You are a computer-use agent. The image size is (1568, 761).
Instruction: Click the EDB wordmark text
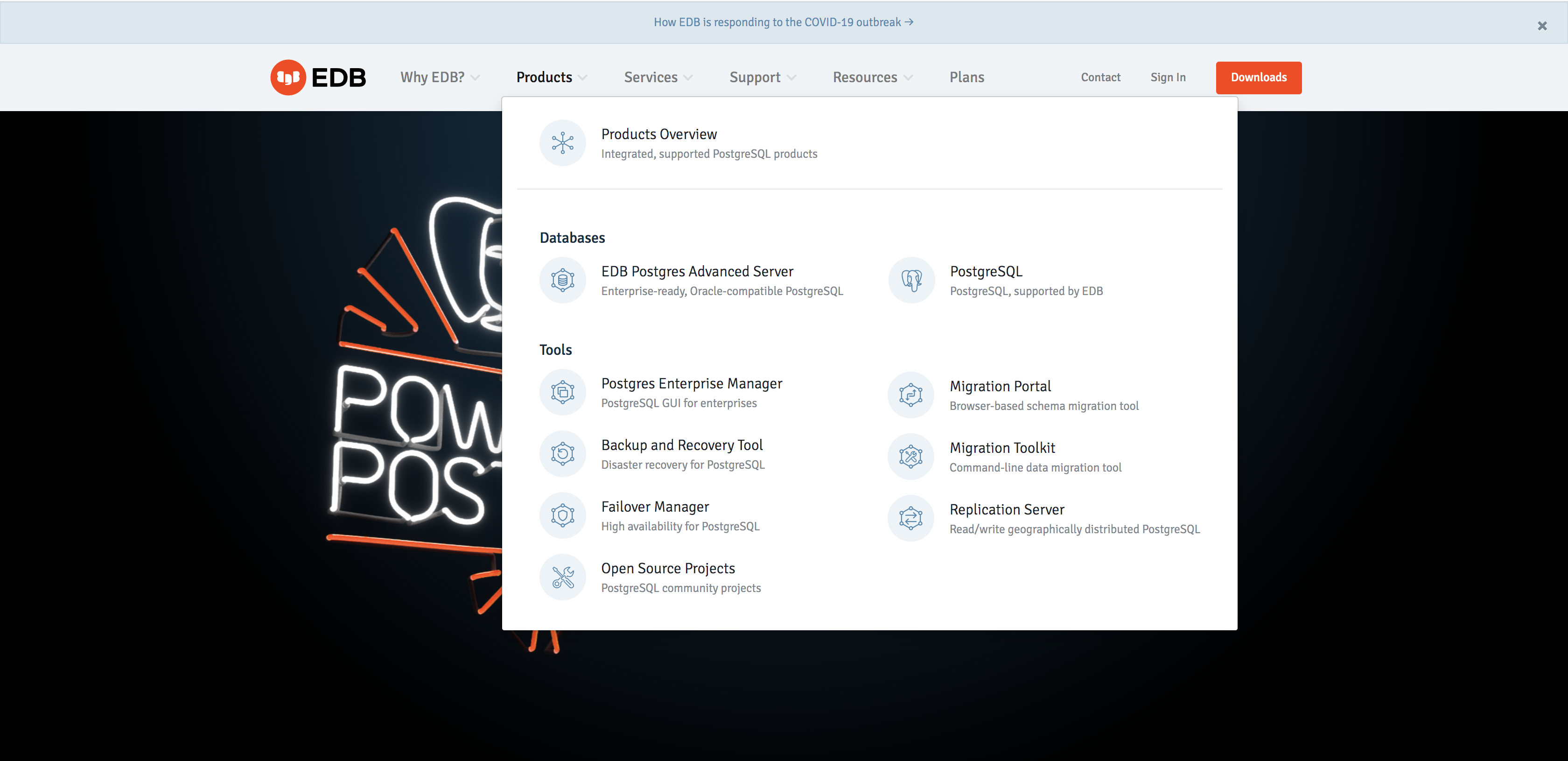[338, 78]
